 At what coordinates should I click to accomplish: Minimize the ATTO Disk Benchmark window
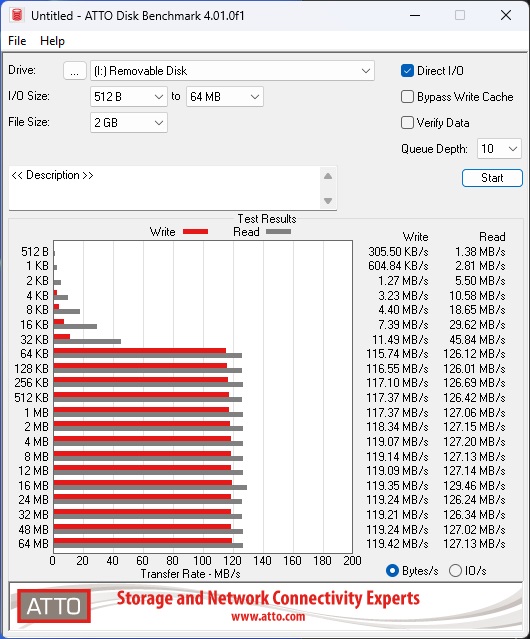(x=415, y=15)
